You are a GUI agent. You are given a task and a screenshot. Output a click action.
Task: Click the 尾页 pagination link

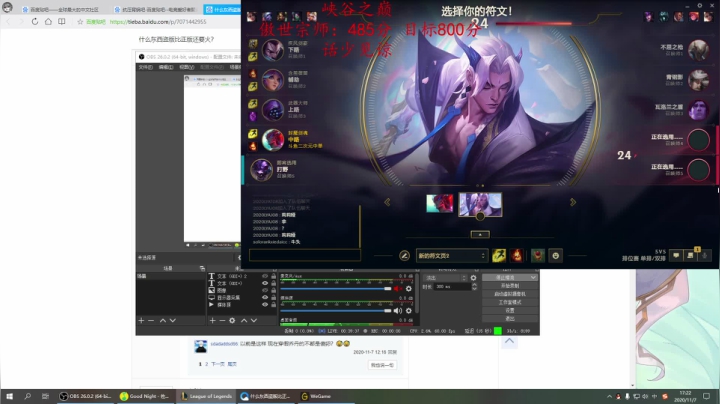[x=232, y=364]
